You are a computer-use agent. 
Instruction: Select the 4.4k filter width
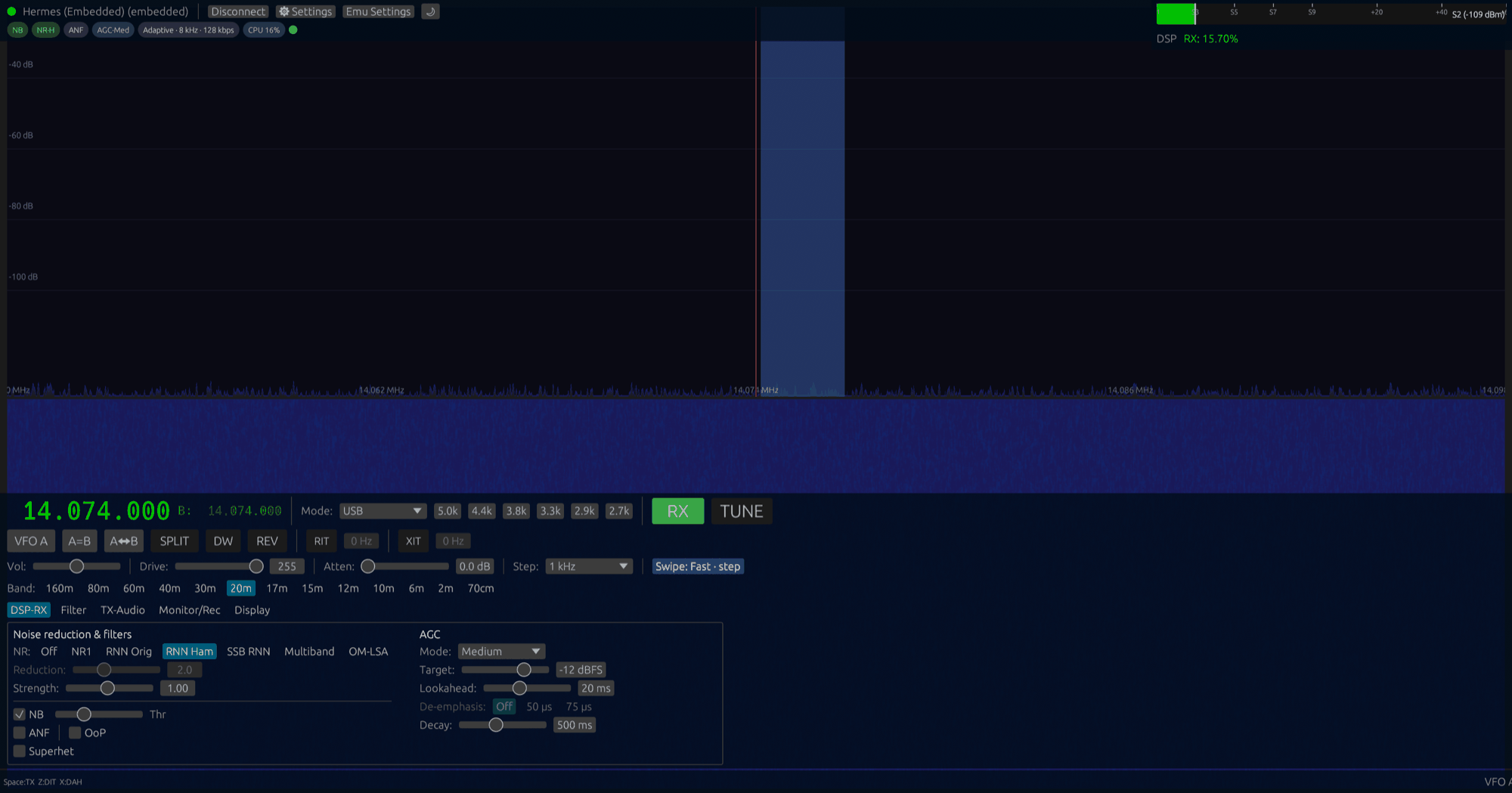tap(482, 511)
